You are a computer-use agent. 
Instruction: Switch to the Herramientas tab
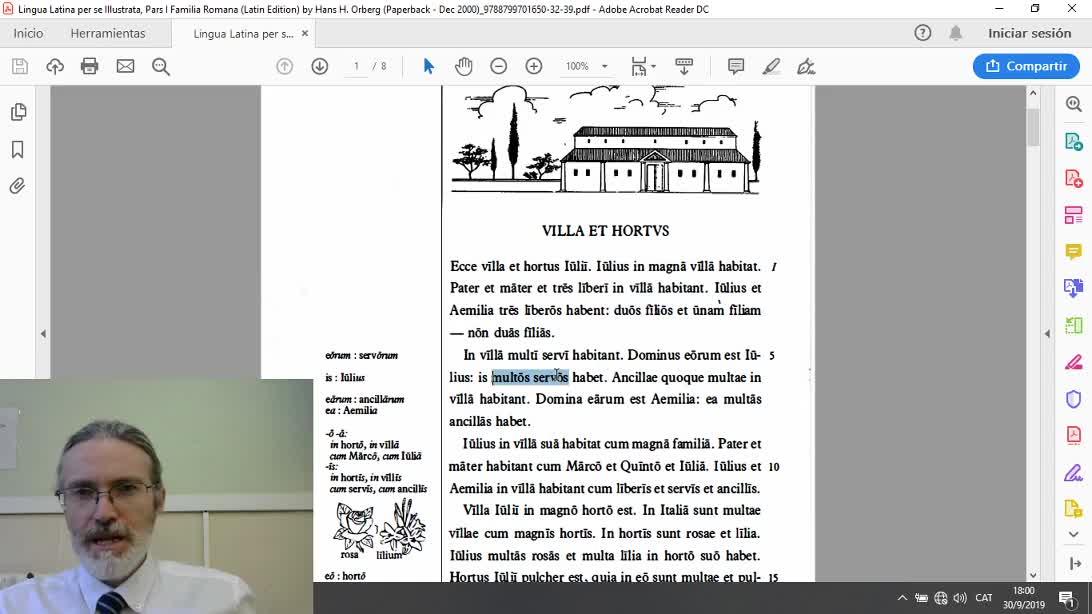(x=108, y=33)
